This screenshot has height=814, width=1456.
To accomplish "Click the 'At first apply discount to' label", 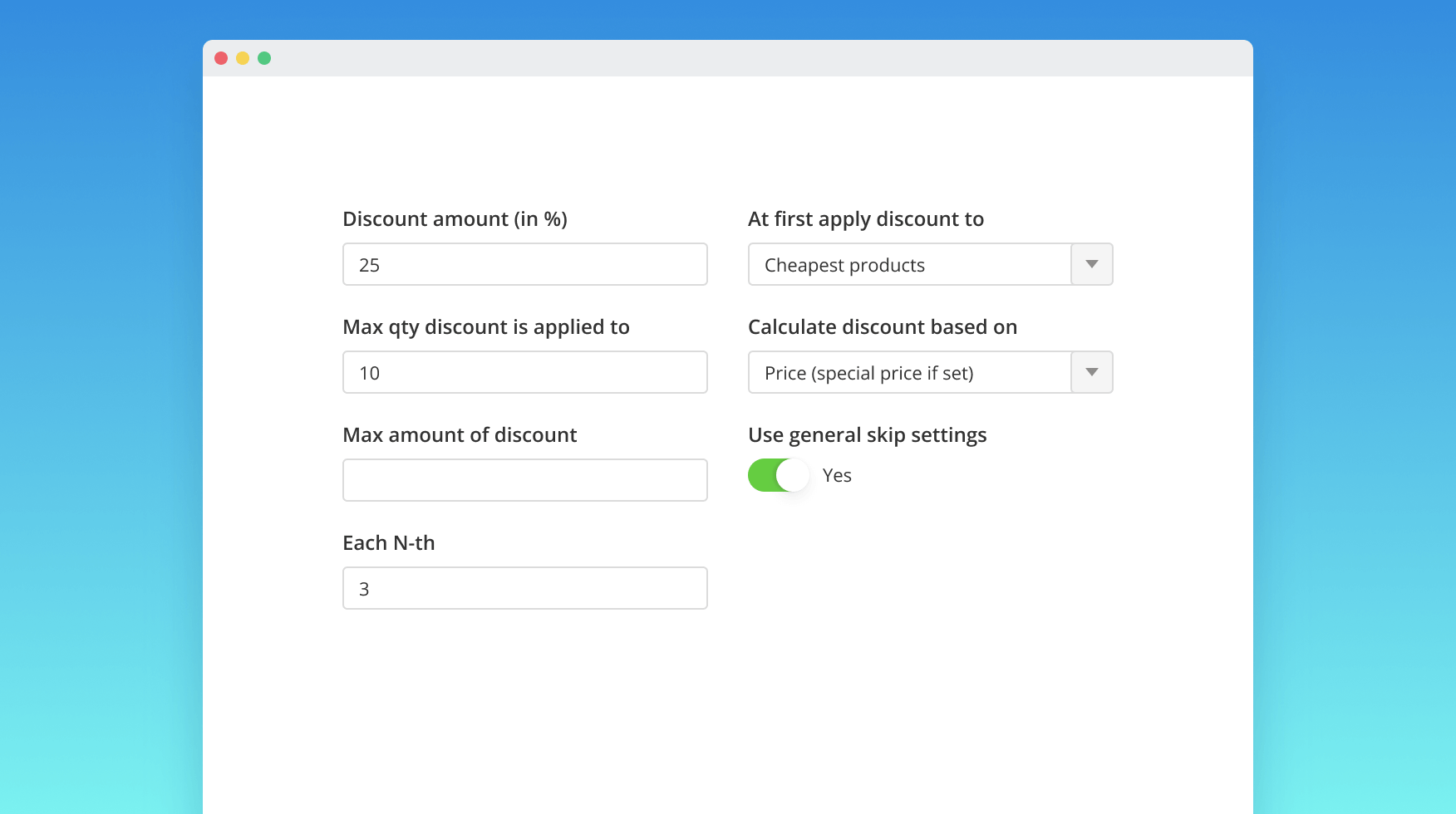I will 865,219.
